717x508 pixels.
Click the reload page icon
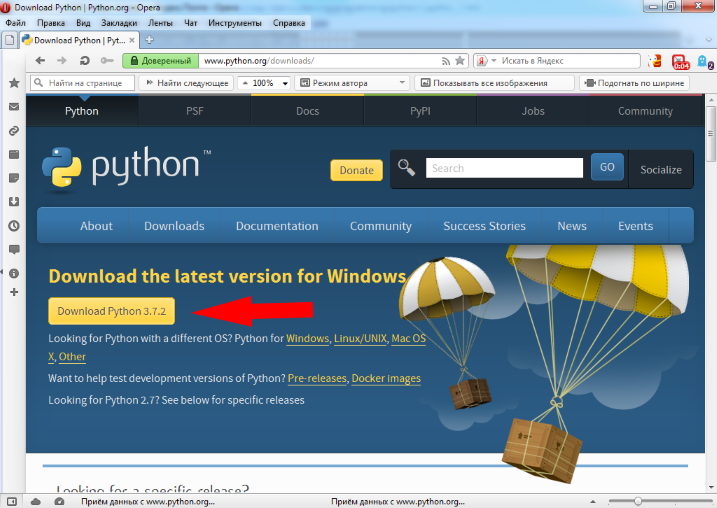[x=84, y=61]
